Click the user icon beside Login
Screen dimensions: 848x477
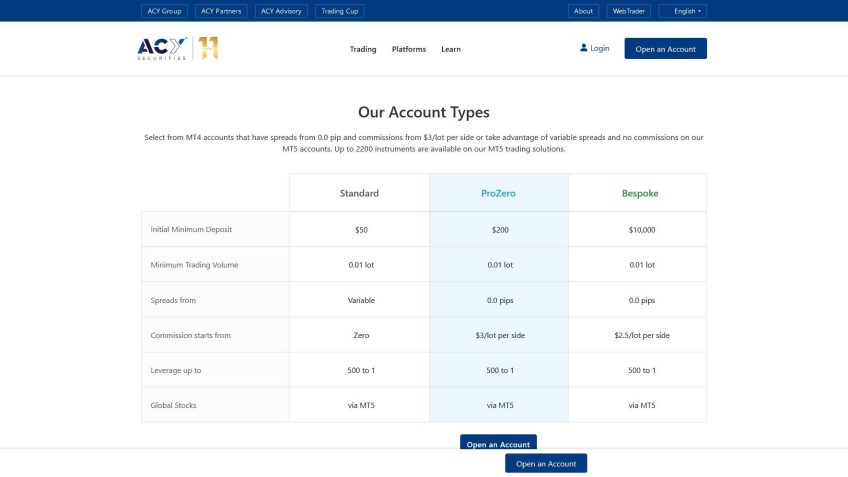pos(584,48)
